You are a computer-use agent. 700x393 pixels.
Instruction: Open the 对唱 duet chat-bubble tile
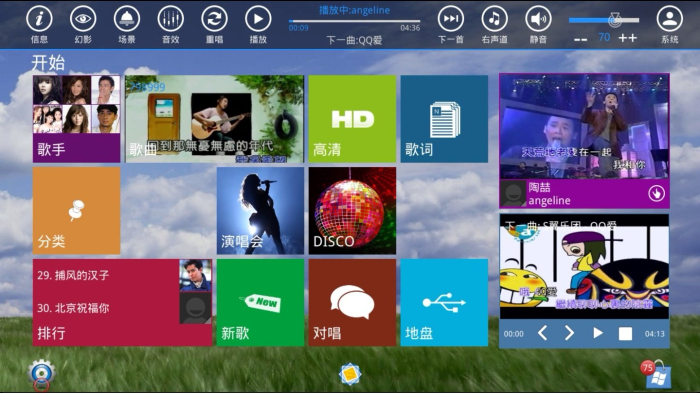tap(352, 303)
